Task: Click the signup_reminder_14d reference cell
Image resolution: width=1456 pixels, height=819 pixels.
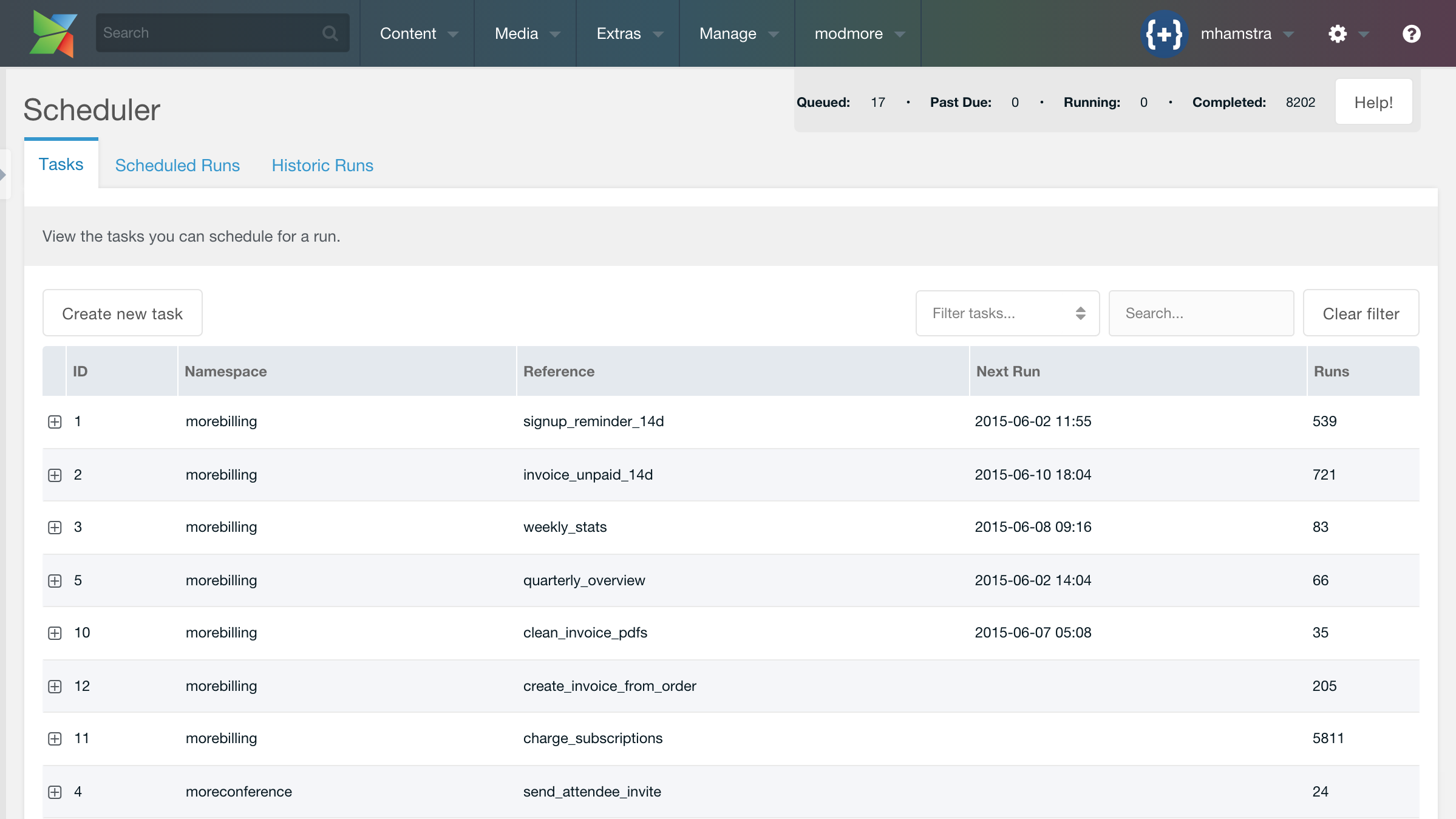Action: (593, 421)
